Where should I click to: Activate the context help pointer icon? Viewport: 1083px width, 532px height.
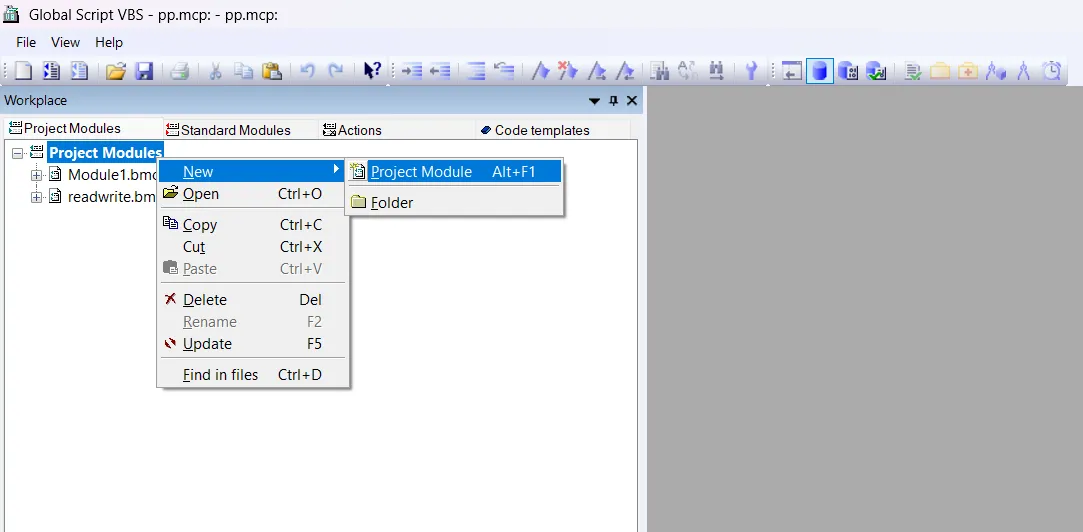pyautogui.click(x=372, y=70)
